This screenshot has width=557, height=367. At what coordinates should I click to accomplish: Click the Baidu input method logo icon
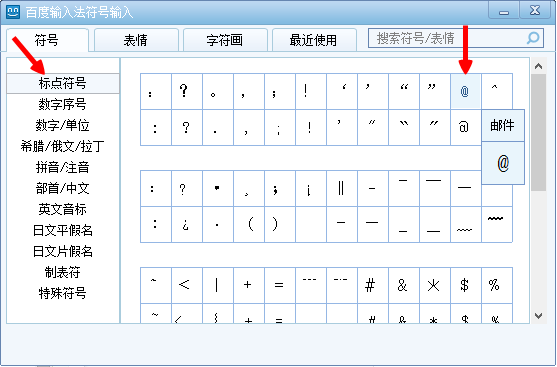pyautogui.click(x=13, y=12)
